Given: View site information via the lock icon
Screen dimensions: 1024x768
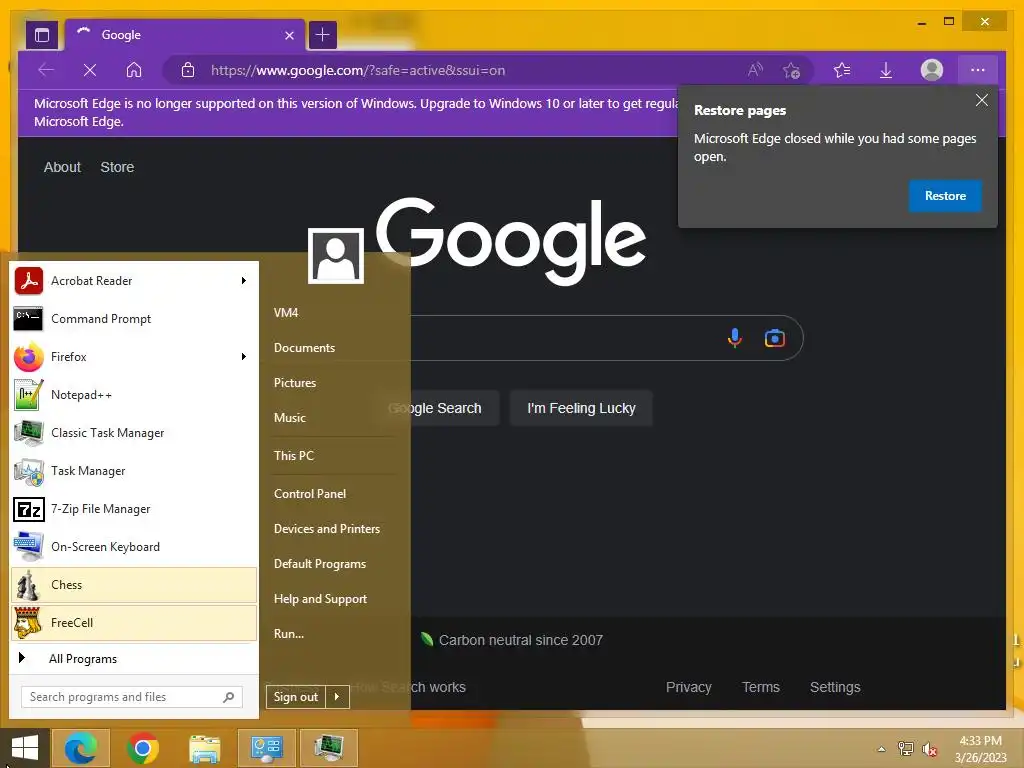Looking at the screenshot, I should pos(188,70).
